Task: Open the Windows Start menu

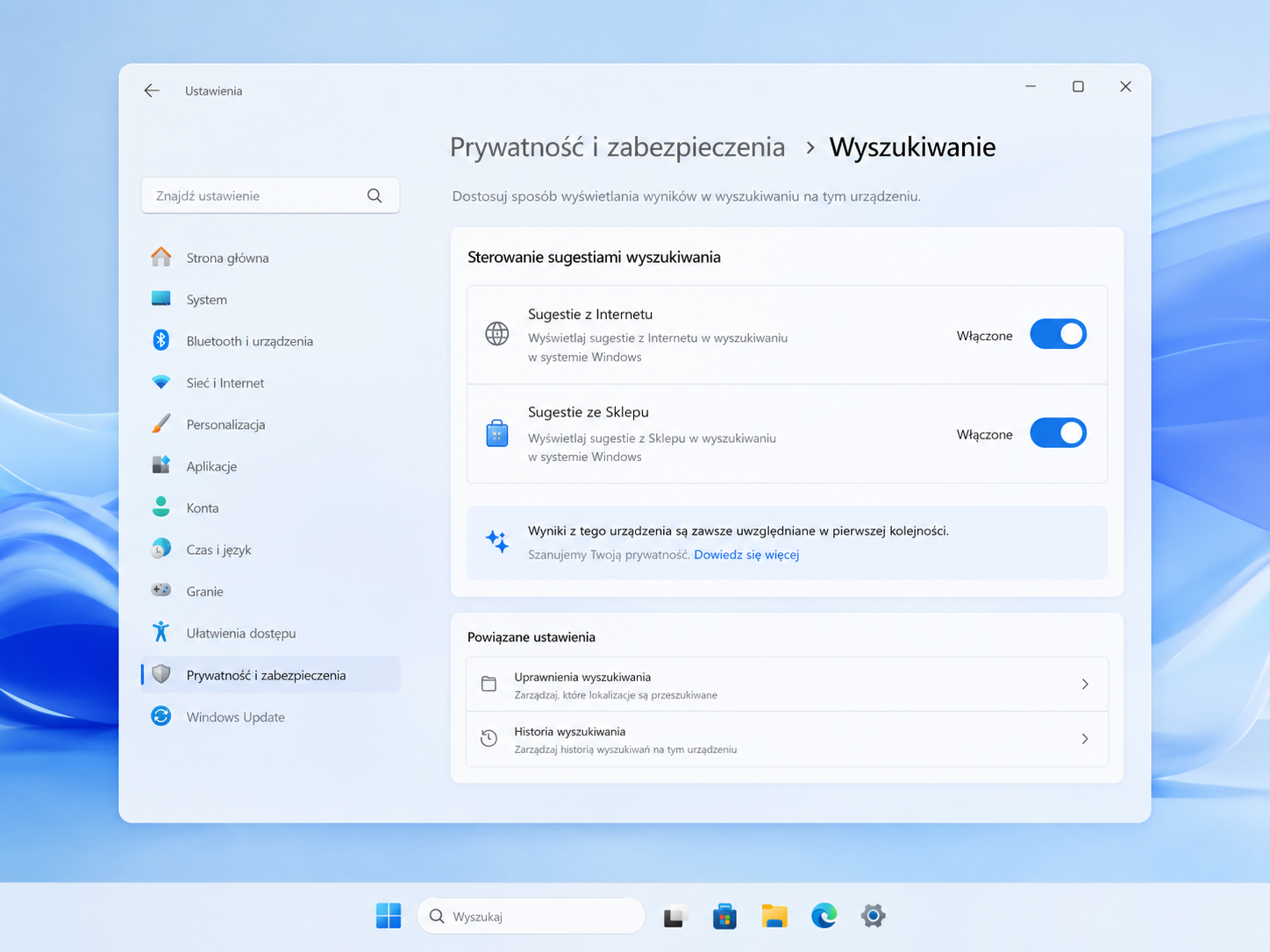Action: 389,915
